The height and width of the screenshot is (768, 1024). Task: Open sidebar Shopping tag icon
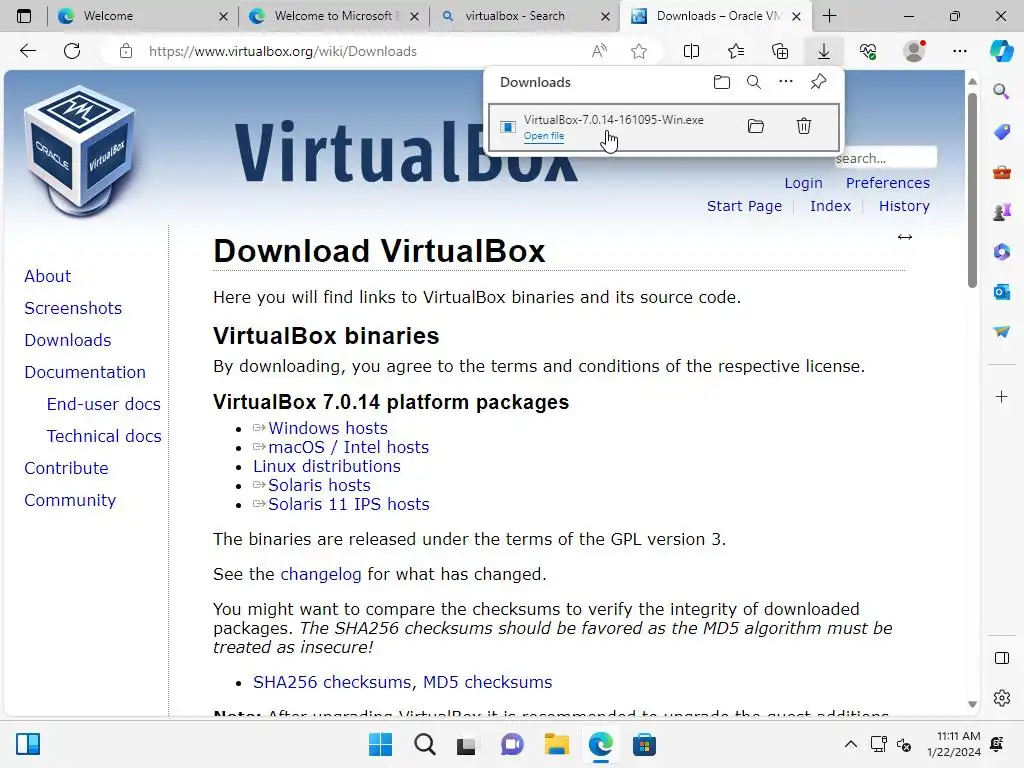tap(1002, 132)
